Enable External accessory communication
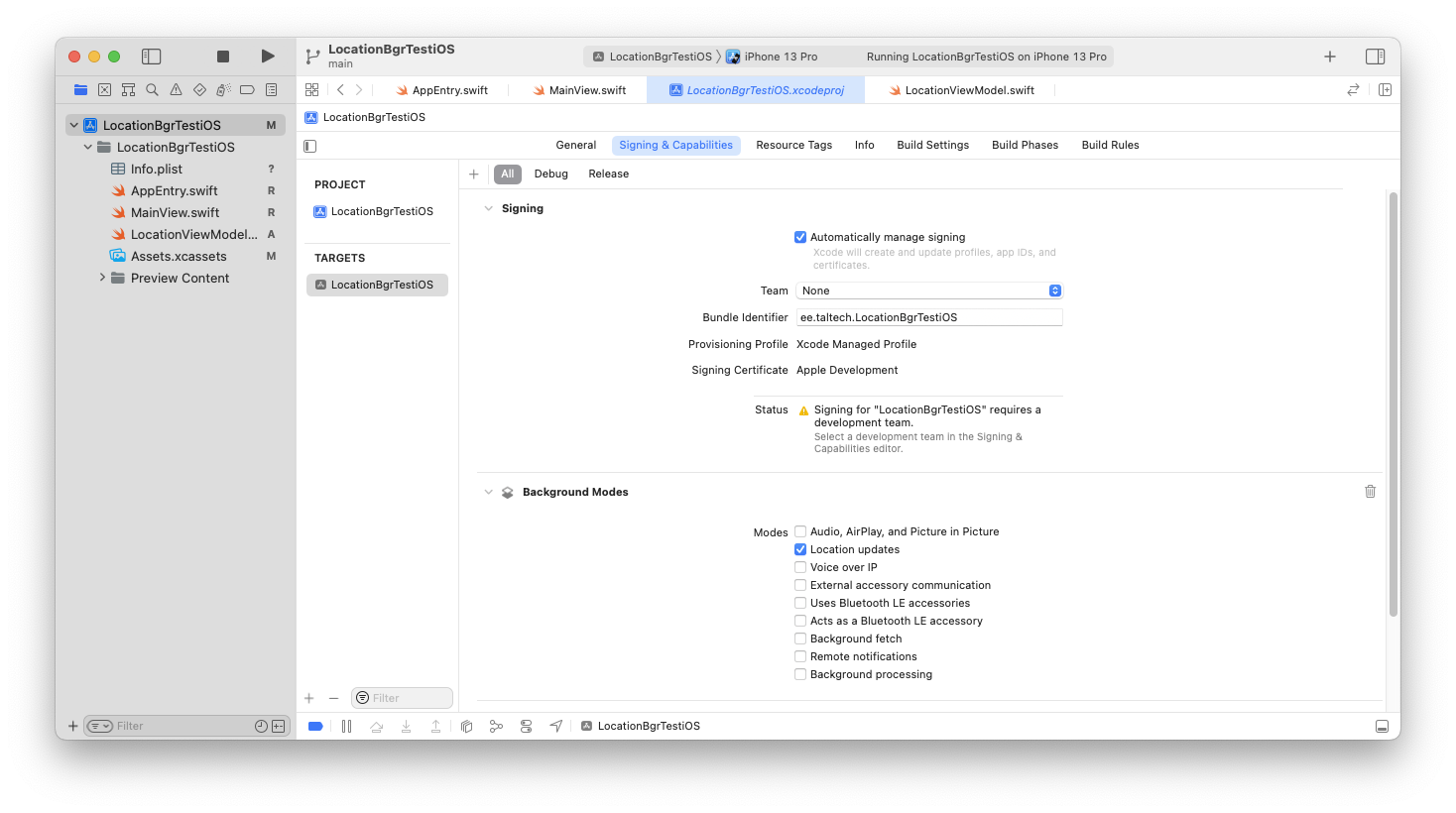The image size is (1456, 813). click(x=800, y=585)
